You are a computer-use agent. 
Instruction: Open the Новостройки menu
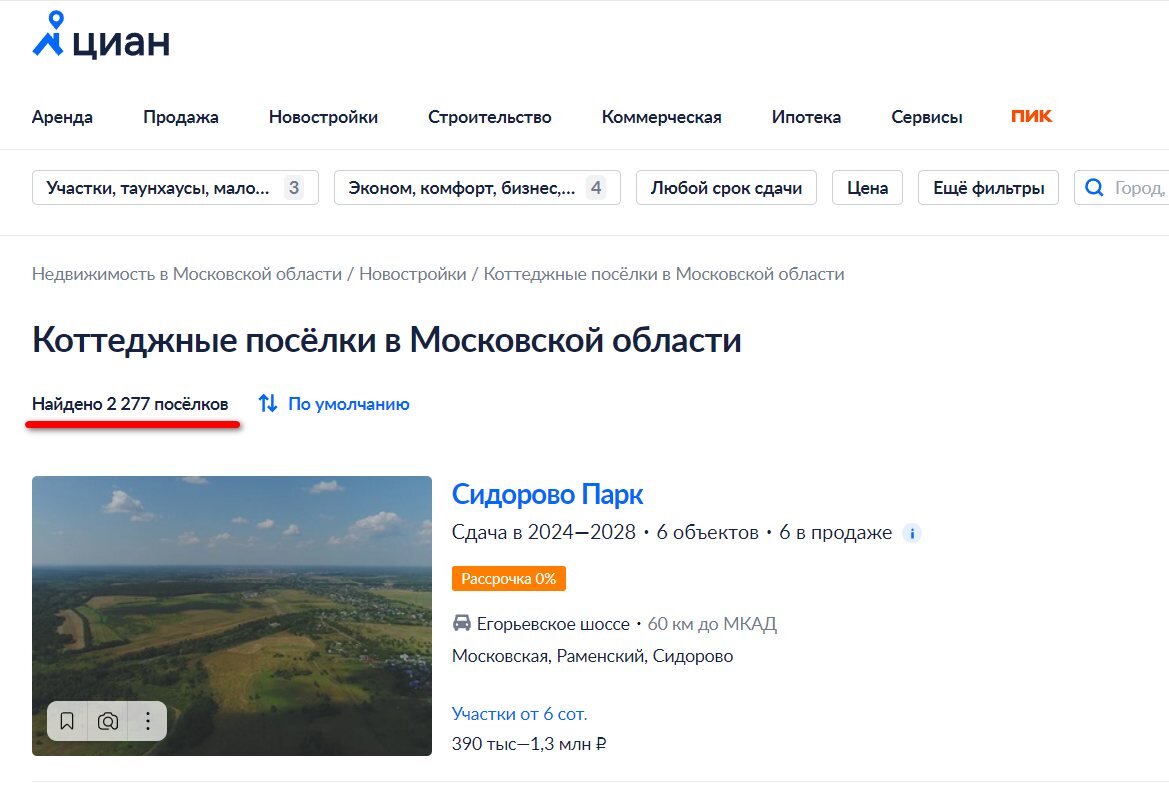tap(323, 117)
